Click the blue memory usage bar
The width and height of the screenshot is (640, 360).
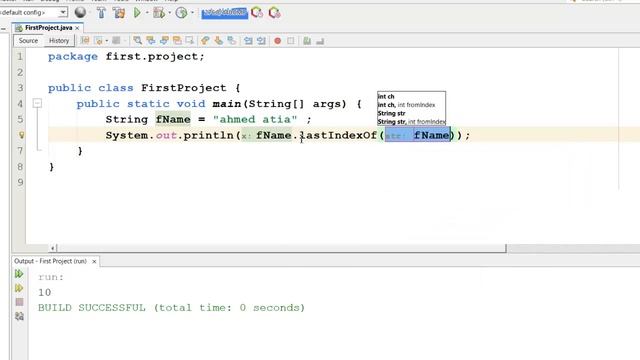[224, 13]
